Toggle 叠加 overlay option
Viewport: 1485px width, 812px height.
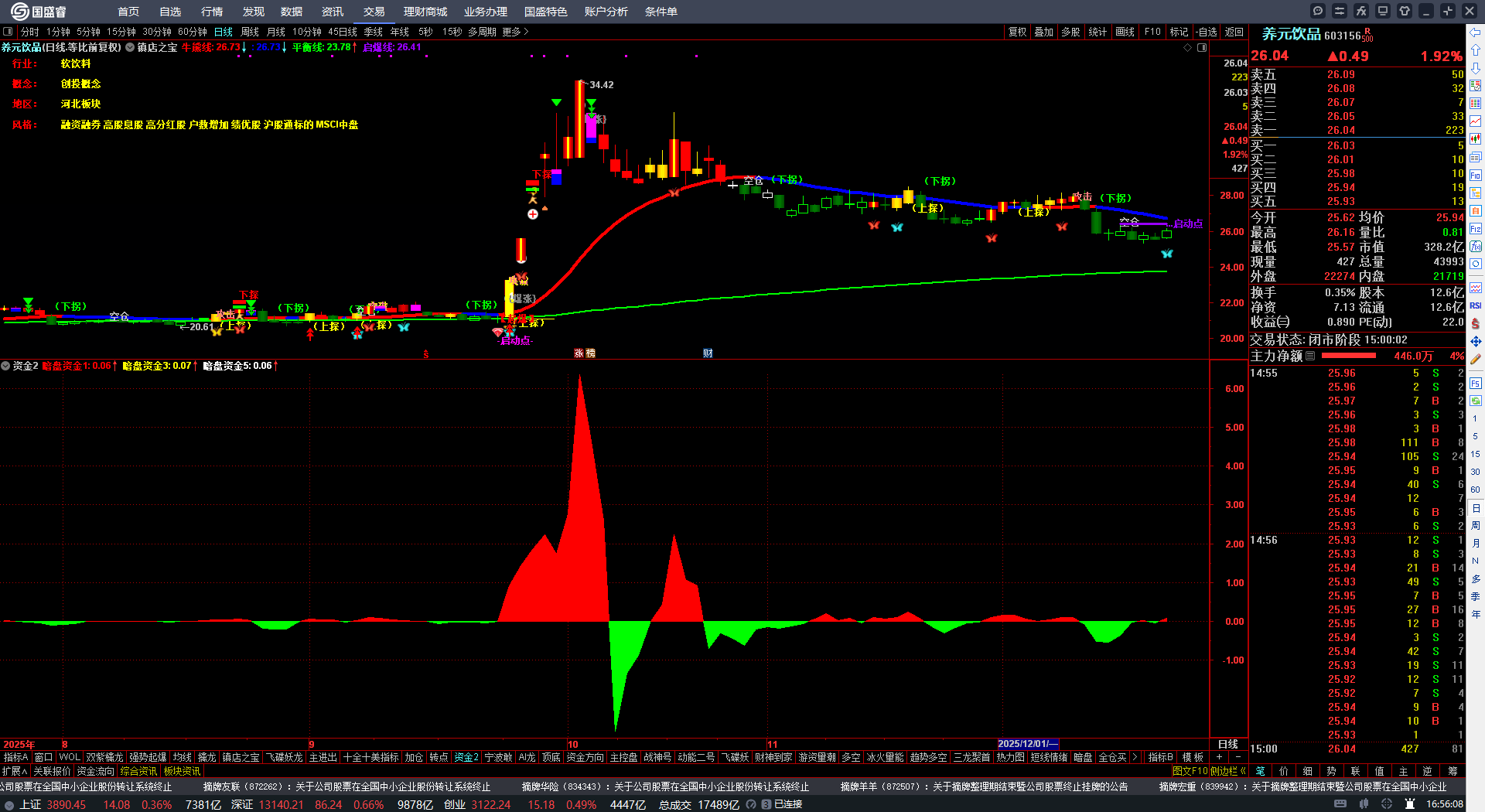pyautogui.click(x=1044, y=32)
